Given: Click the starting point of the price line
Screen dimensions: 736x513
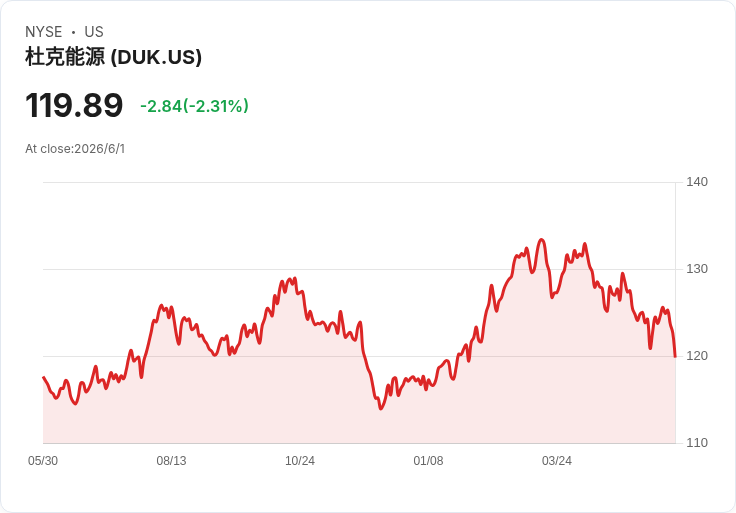Looking at the screenshot, I should (x=44, y=377).
